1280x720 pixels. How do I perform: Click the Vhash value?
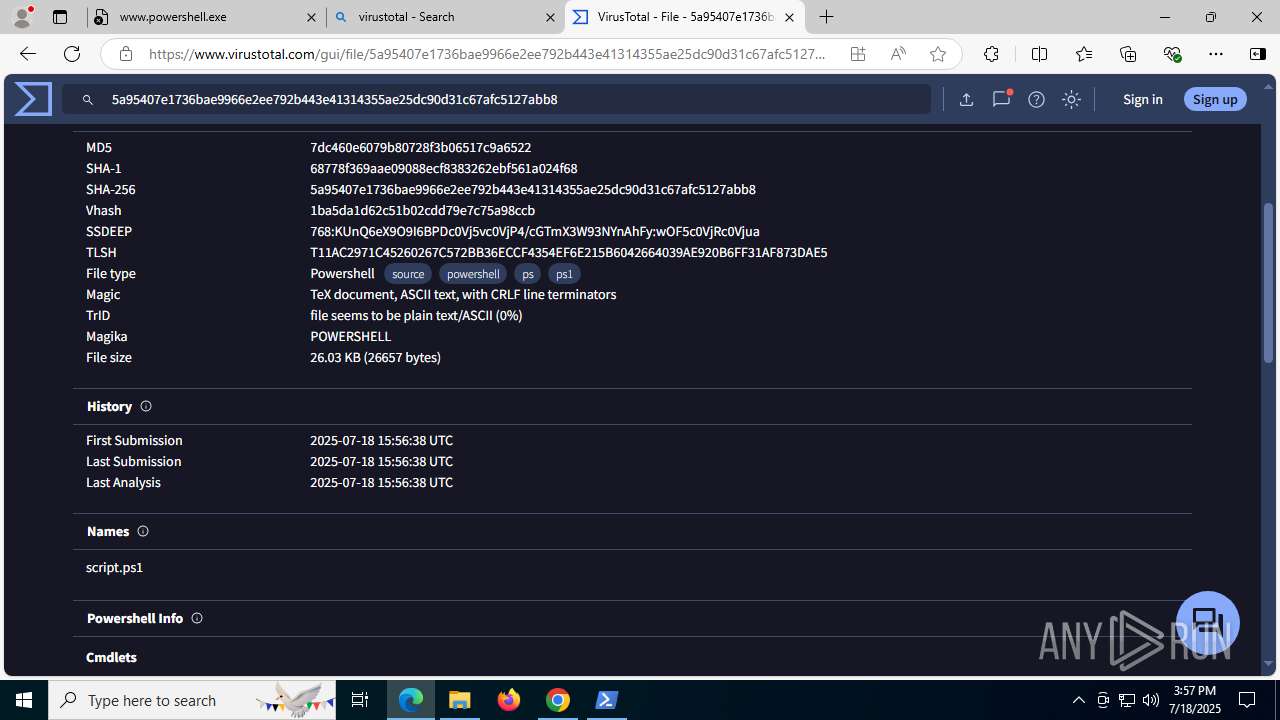click(422, 210)
